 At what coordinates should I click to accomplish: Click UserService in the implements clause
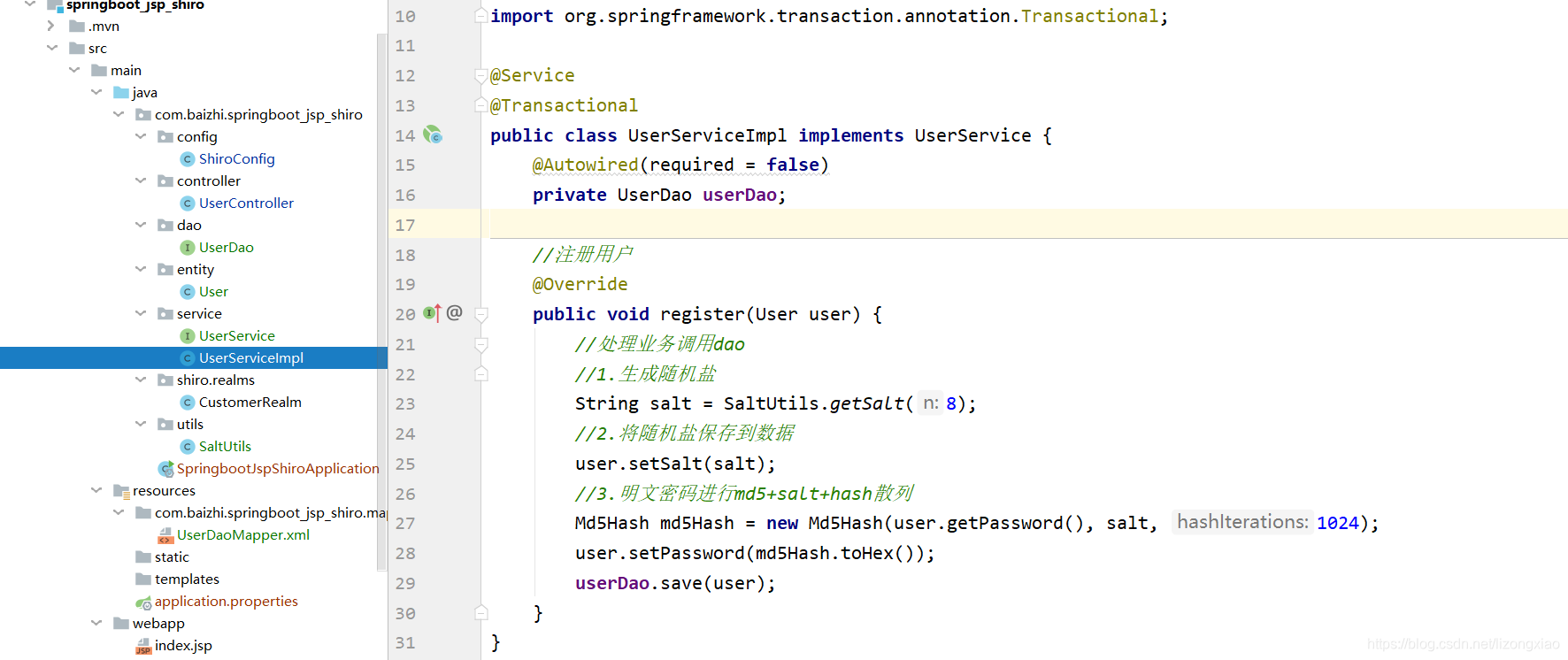(972, 135)
